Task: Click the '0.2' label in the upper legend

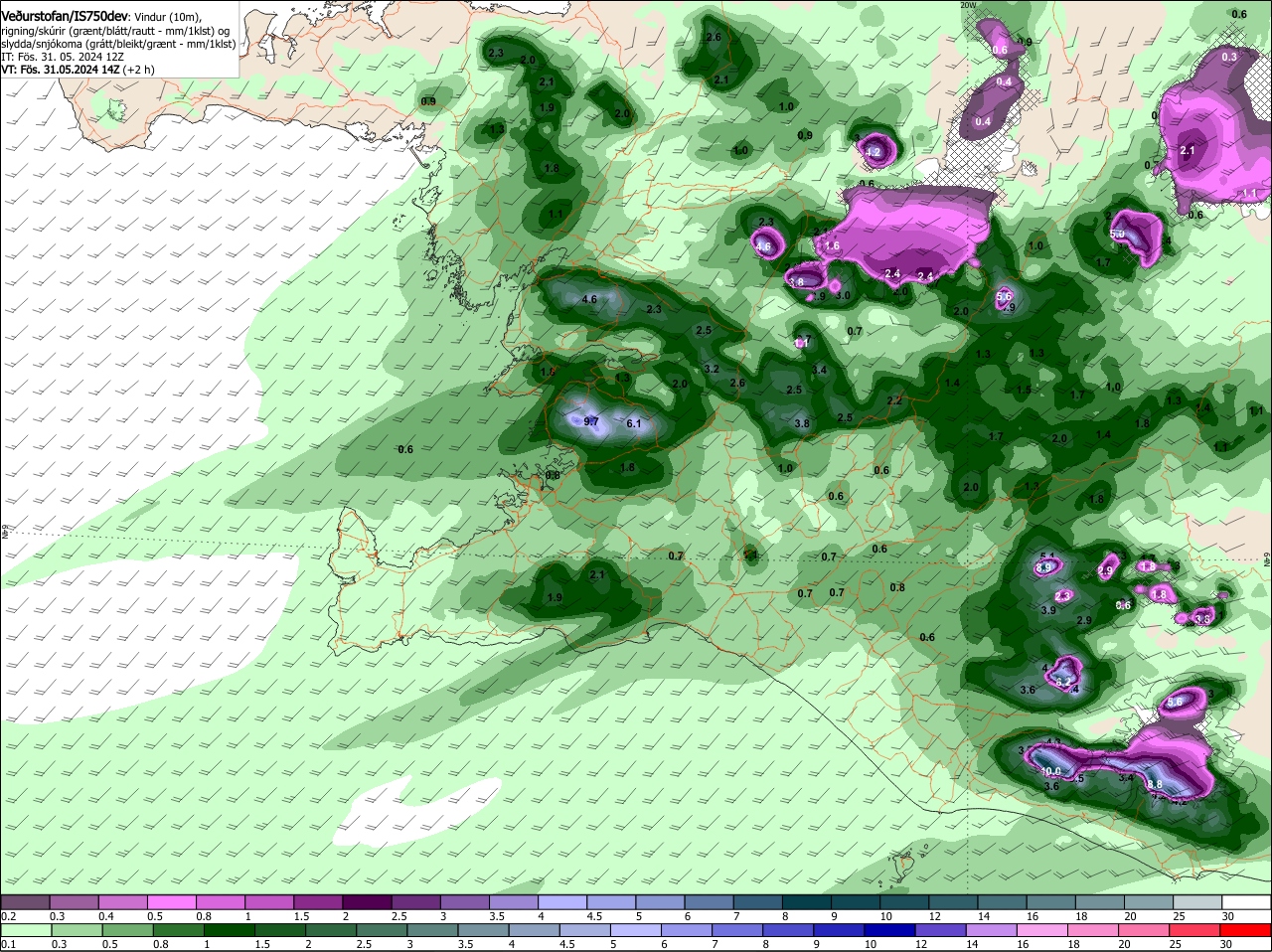Action: [8, 915]
